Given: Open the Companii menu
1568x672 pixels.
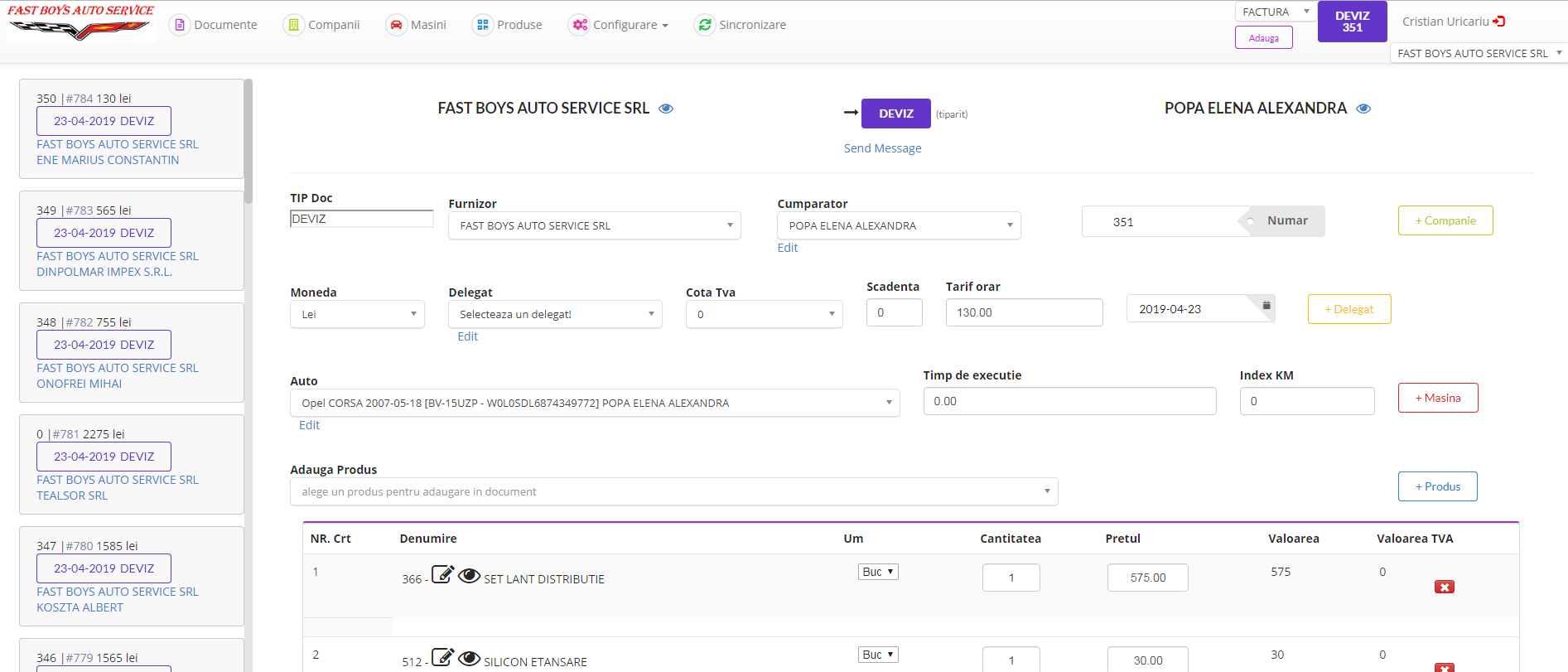Looking at the screenshot, I should click(322, 25).
